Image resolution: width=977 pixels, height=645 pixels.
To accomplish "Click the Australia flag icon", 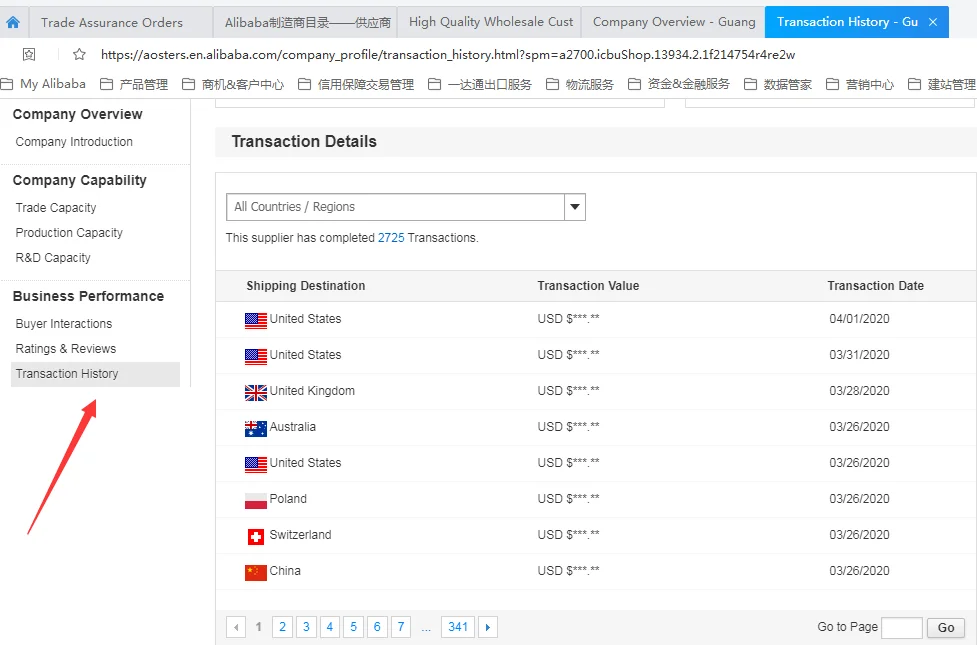I will point(256,428).
